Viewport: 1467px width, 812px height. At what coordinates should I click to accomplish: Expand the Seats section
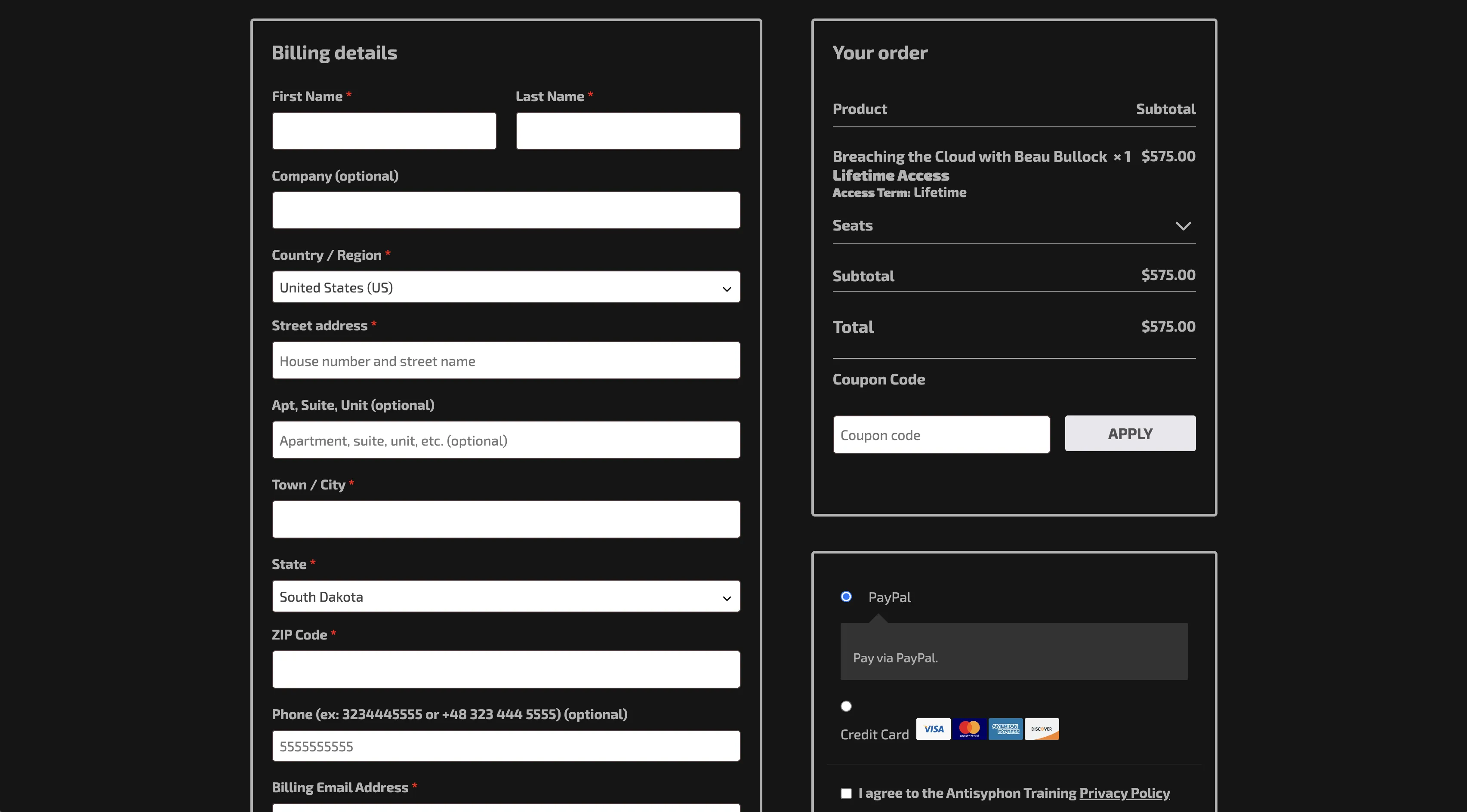pyautogui.click(x=1184, y=225)
